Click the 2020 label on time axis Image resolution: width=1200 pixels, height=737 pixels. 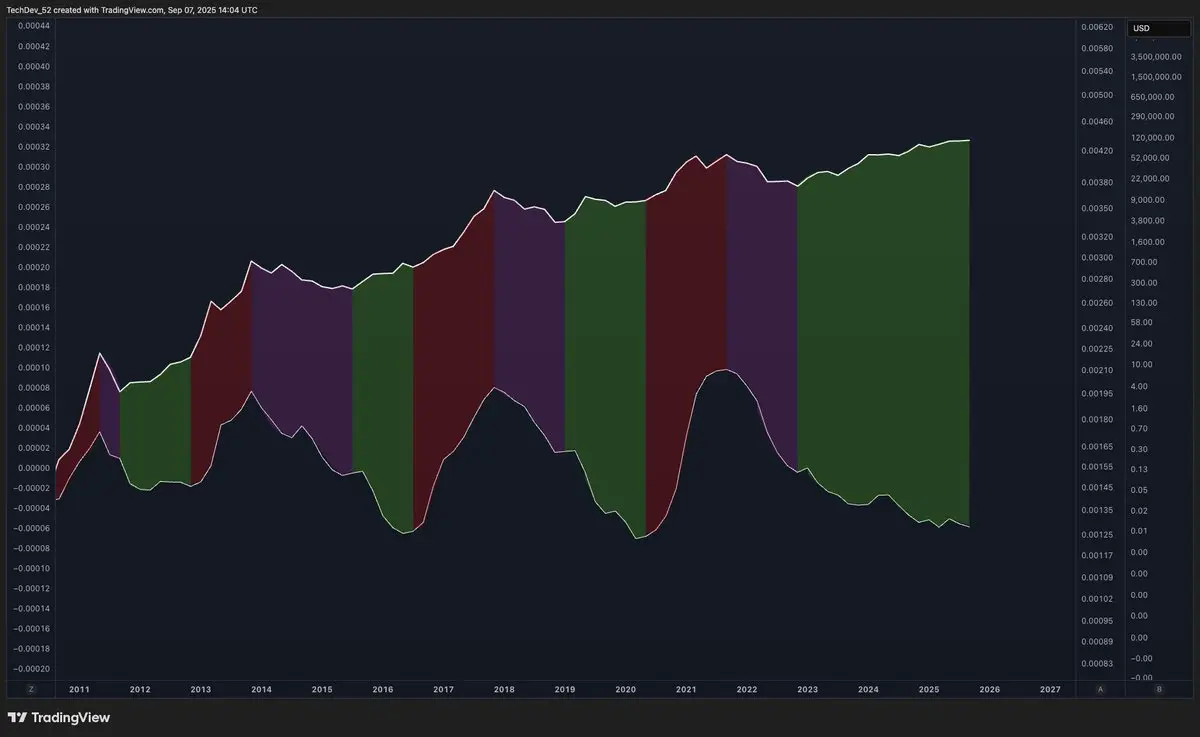tap(625, 689)
